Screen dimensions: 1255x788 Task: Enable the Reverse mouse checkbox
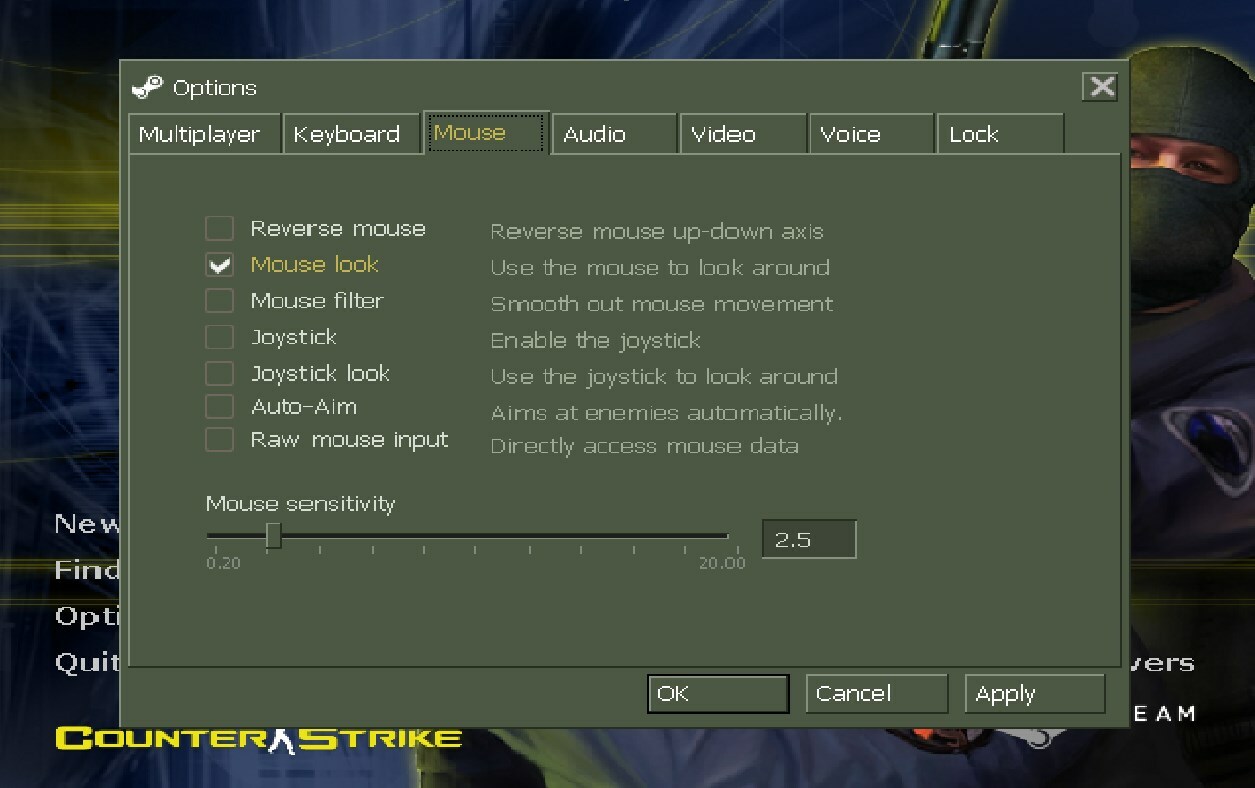[x=219, y=229]
